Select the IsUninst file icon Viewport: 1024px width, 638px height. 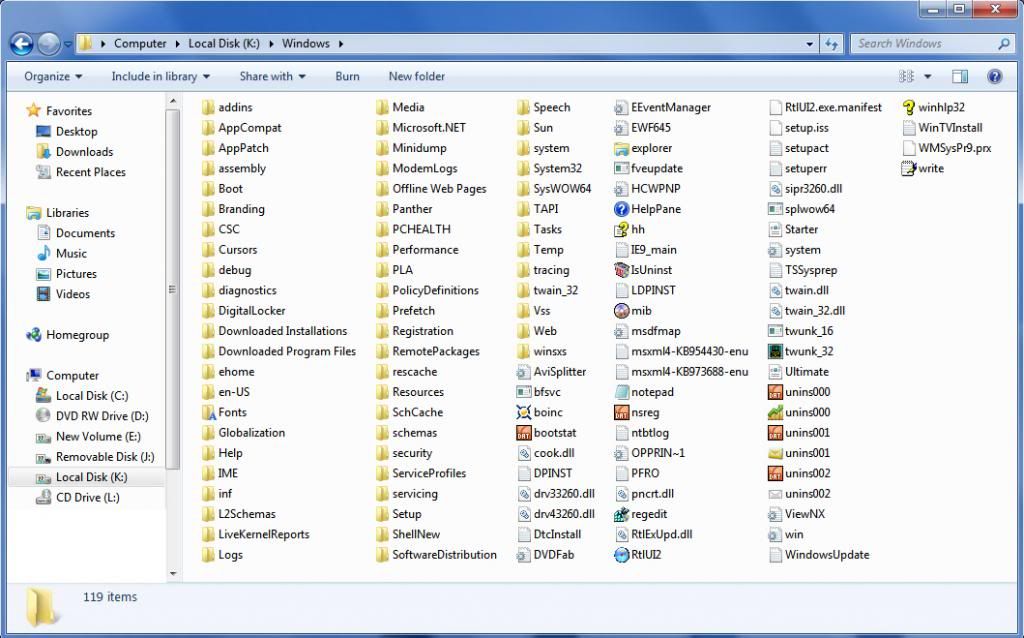point(621,270)
